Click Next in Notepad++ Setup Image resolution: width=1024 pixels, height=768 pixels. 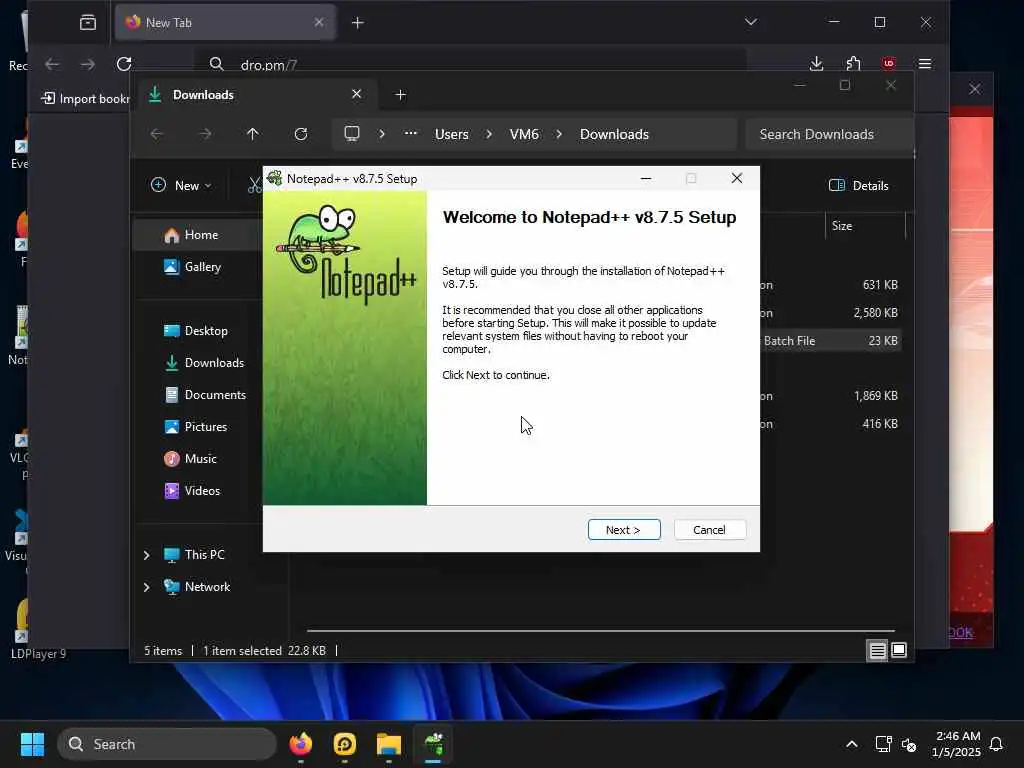(624, 530)
